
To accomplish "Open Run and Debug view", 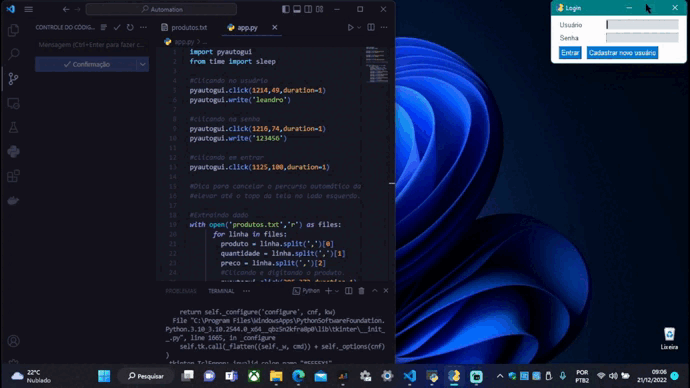I will pos(13,103).
